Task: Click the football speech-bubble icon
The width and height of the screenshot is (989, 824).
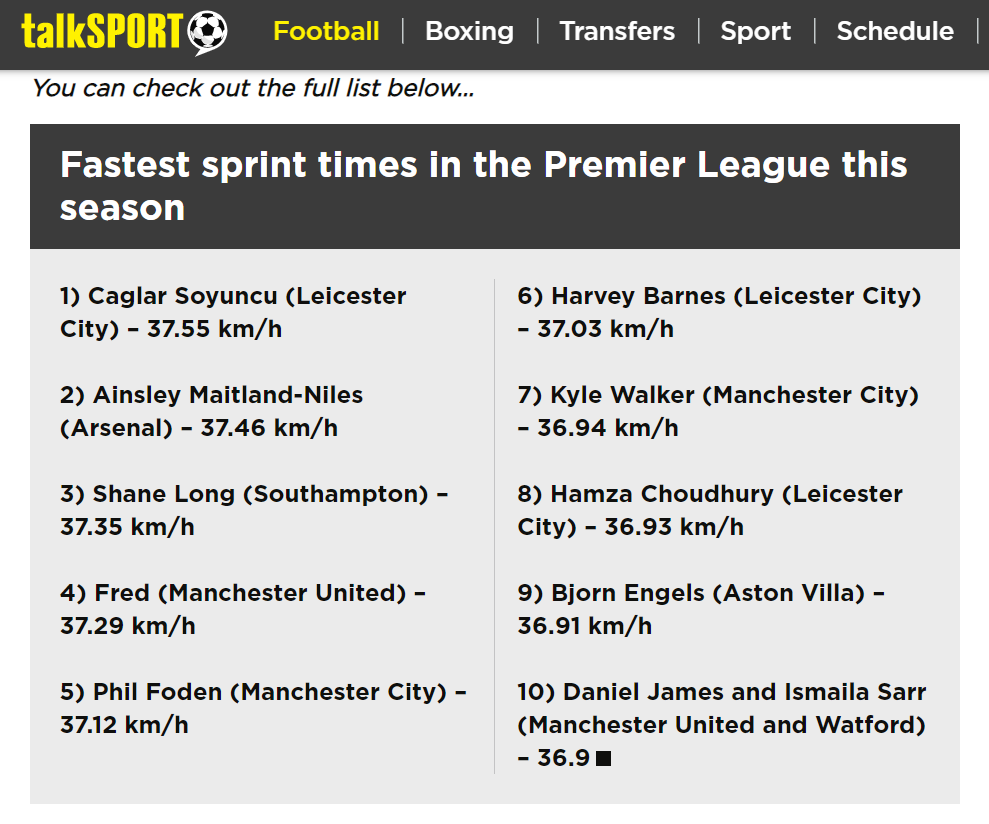Action: click(x=208, y=32)
